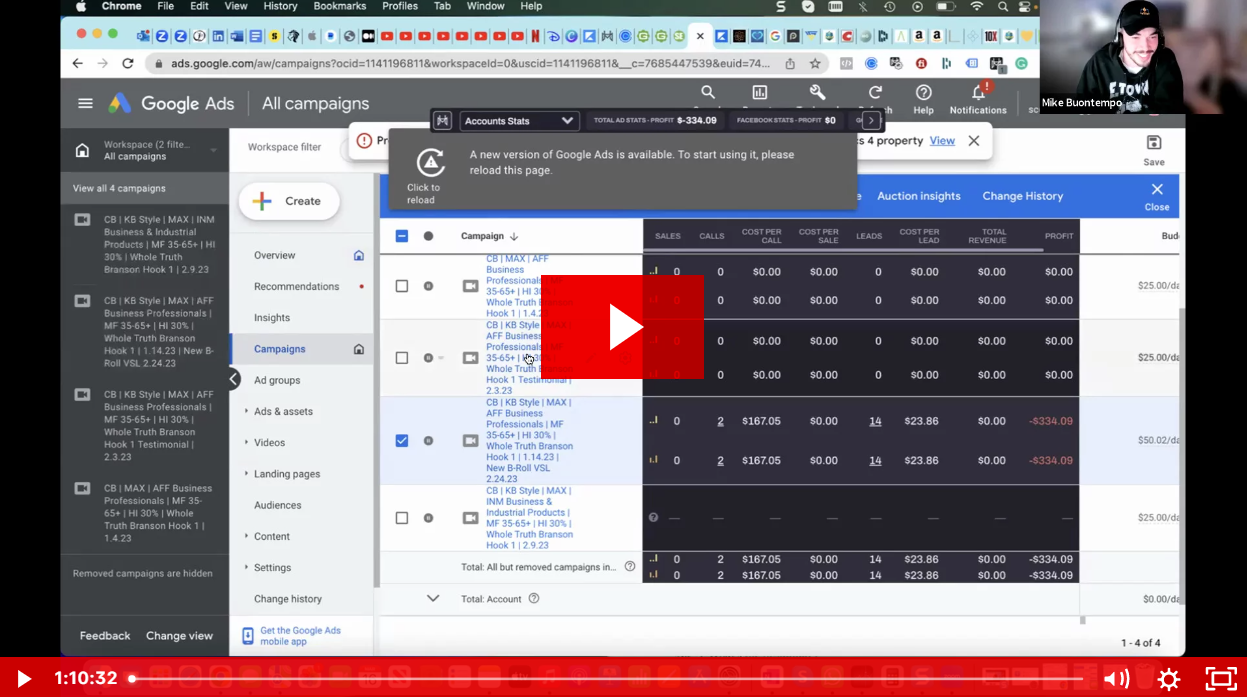The height and width of the screenshot is (697, 1247).
Task: Click the large red play button overlay
Action: click(x=622, y=327)
